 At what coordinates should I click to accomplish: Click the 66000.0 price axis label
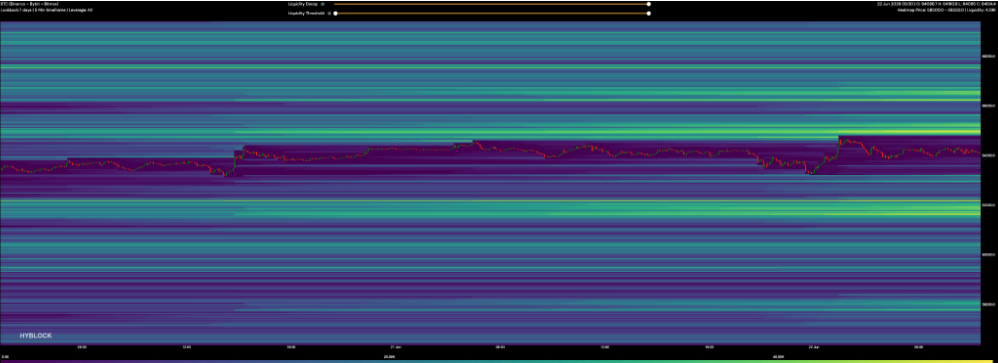click(988, 106)
